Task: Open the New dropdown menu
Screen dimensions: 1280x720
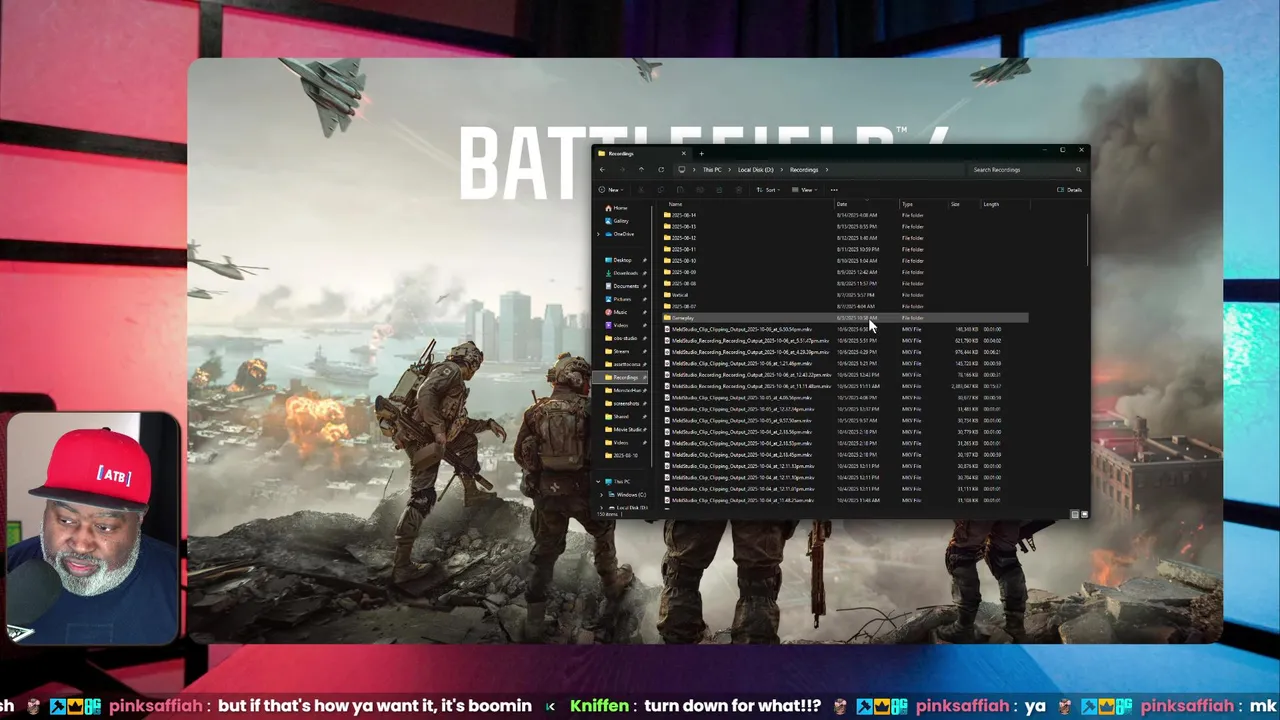Action: (614, 190)
